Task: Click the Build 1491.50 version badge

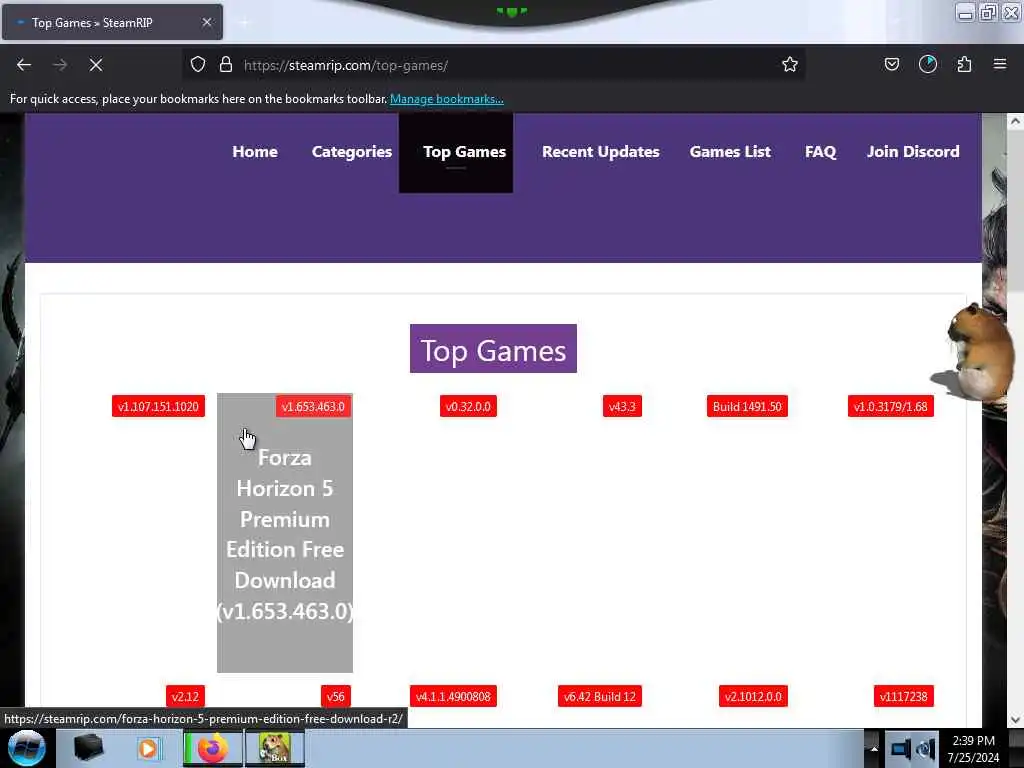Action: pyautogui.click(x=747, y=406)
